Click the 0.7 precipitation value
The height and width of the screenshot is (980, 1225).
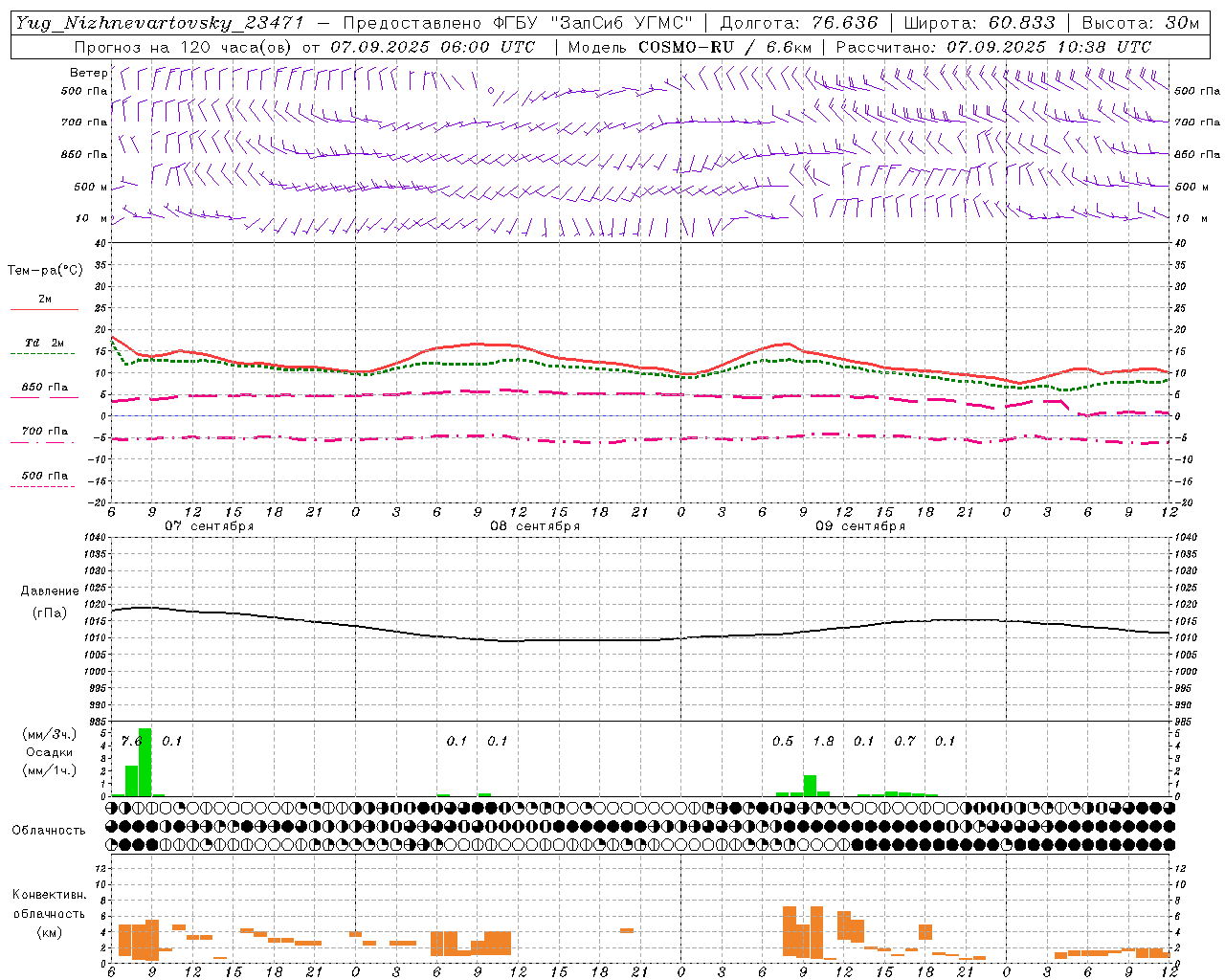(x=904, y=741)
